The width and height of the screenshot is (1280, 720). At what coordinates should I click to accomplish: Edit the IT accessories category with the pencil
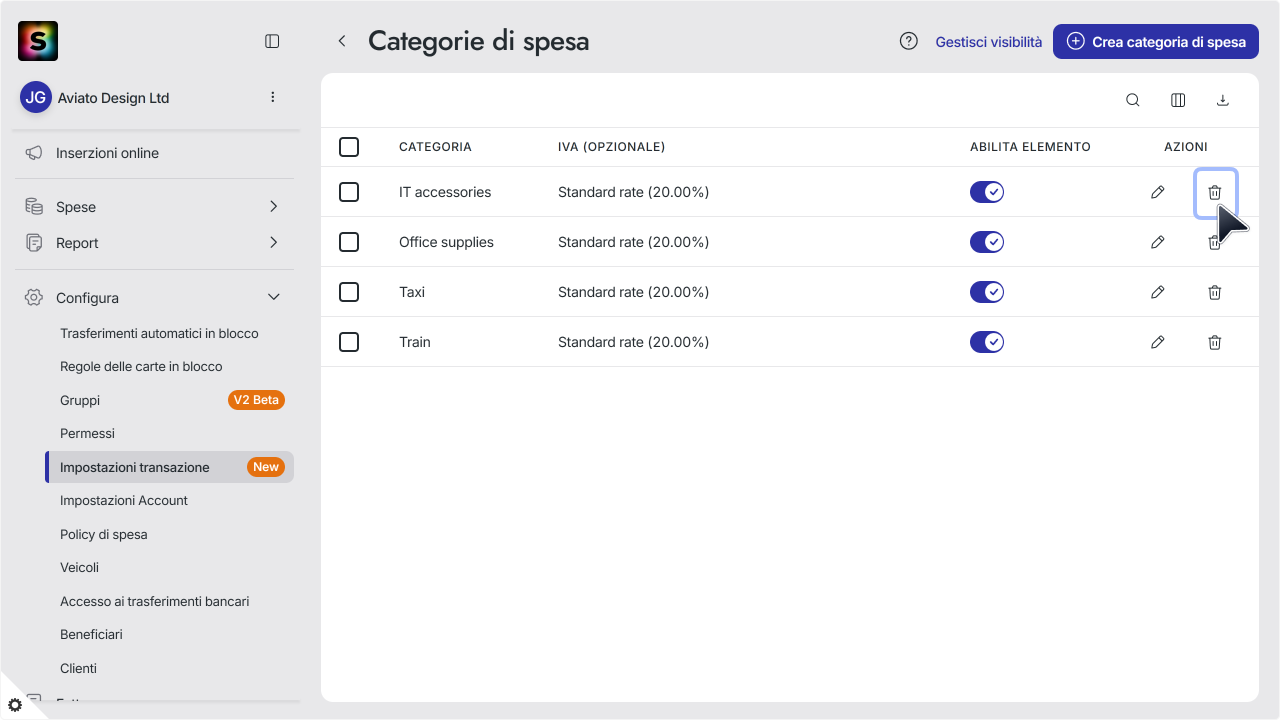coord(1158,192)
